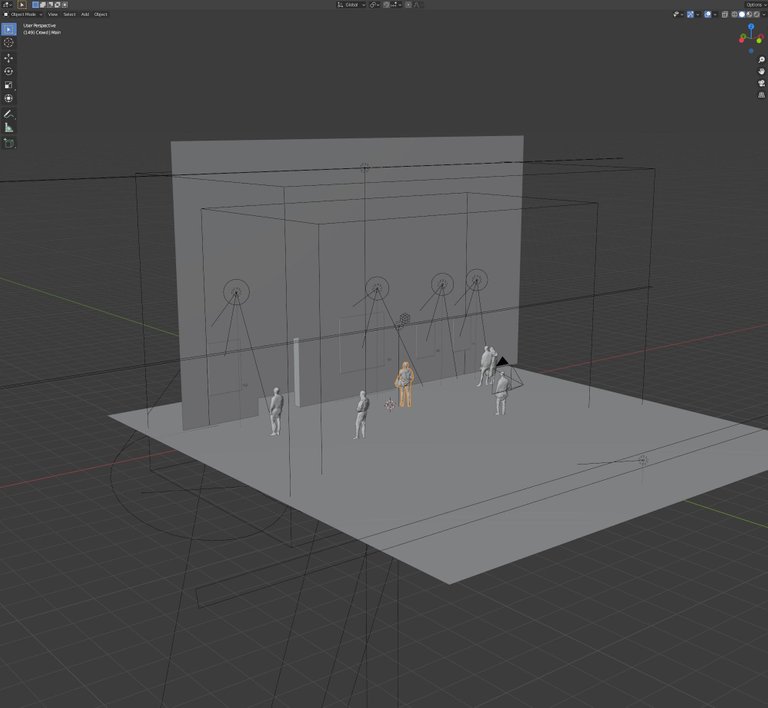Select the Cursor tool in the toolbar
Screen dimensions: 768x708
coord(9,43)
